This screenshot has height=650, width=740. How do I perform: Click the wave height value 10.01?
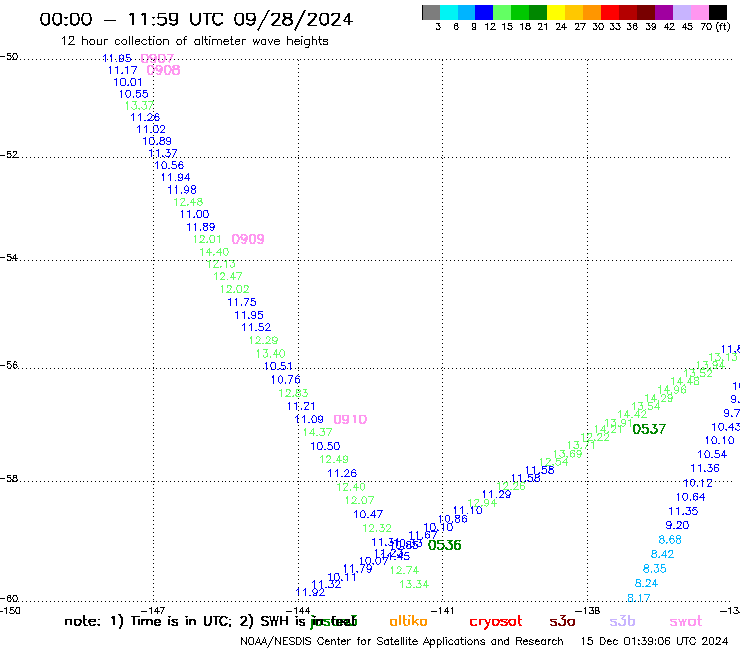128,82
